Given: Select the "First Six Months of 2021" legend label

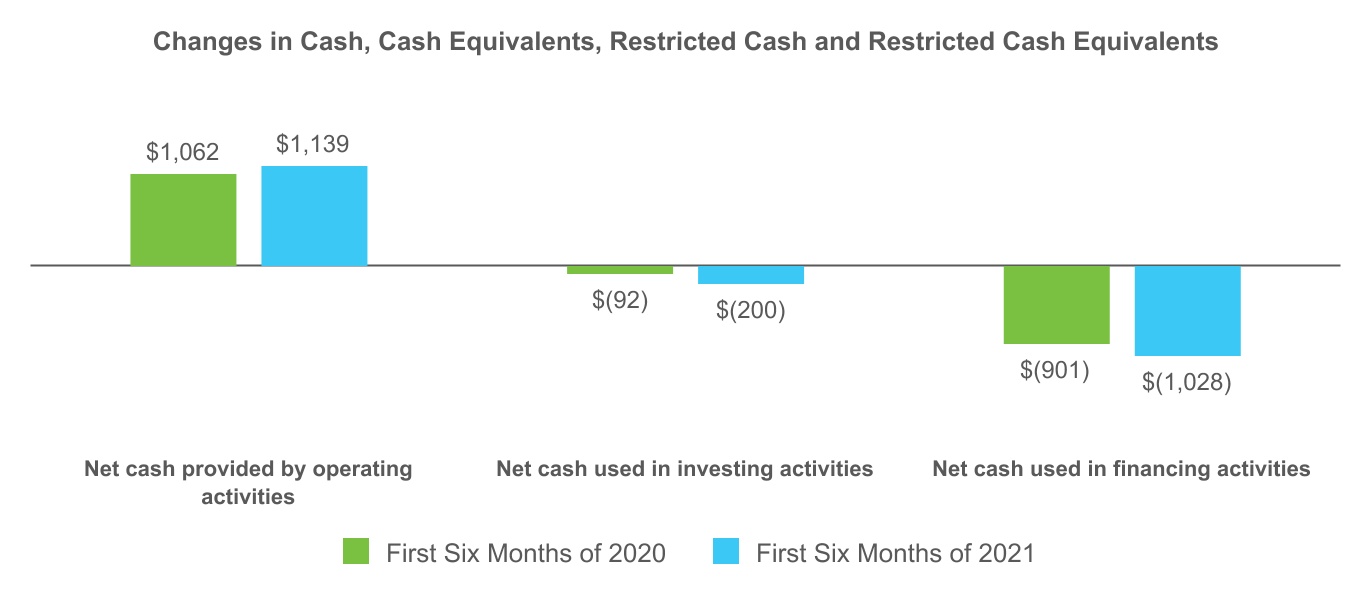Looking at the screenshot, I should click(x=895, y=552).
